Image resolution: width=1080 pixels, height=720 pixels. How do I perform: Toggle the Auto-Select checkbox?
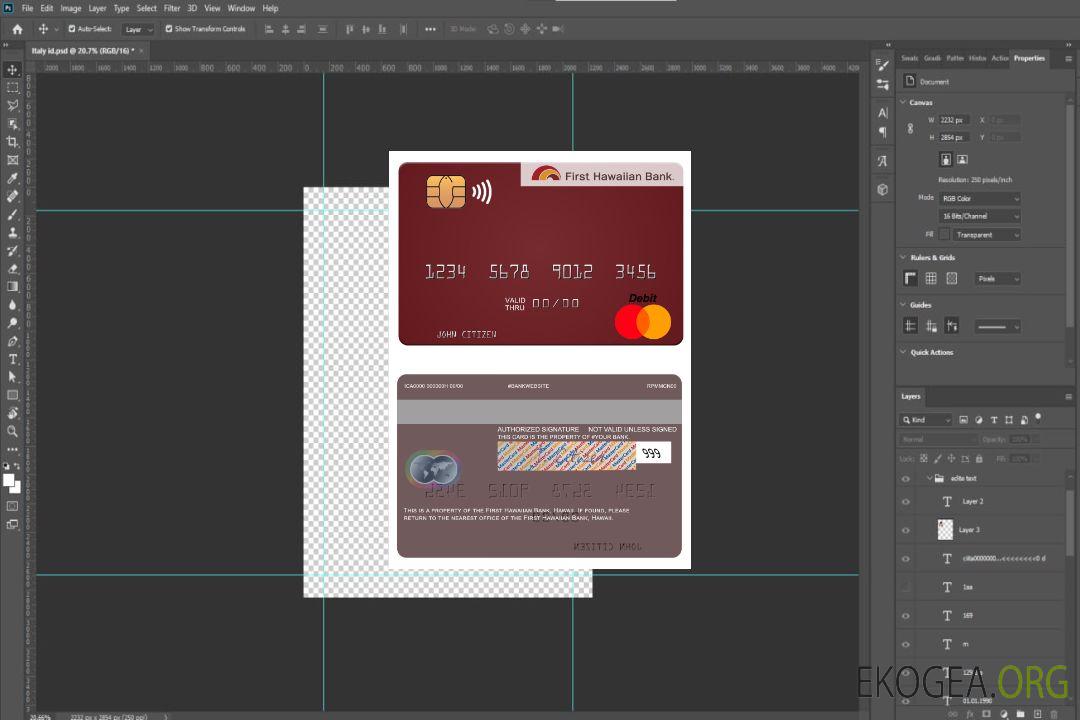point(72,29)
